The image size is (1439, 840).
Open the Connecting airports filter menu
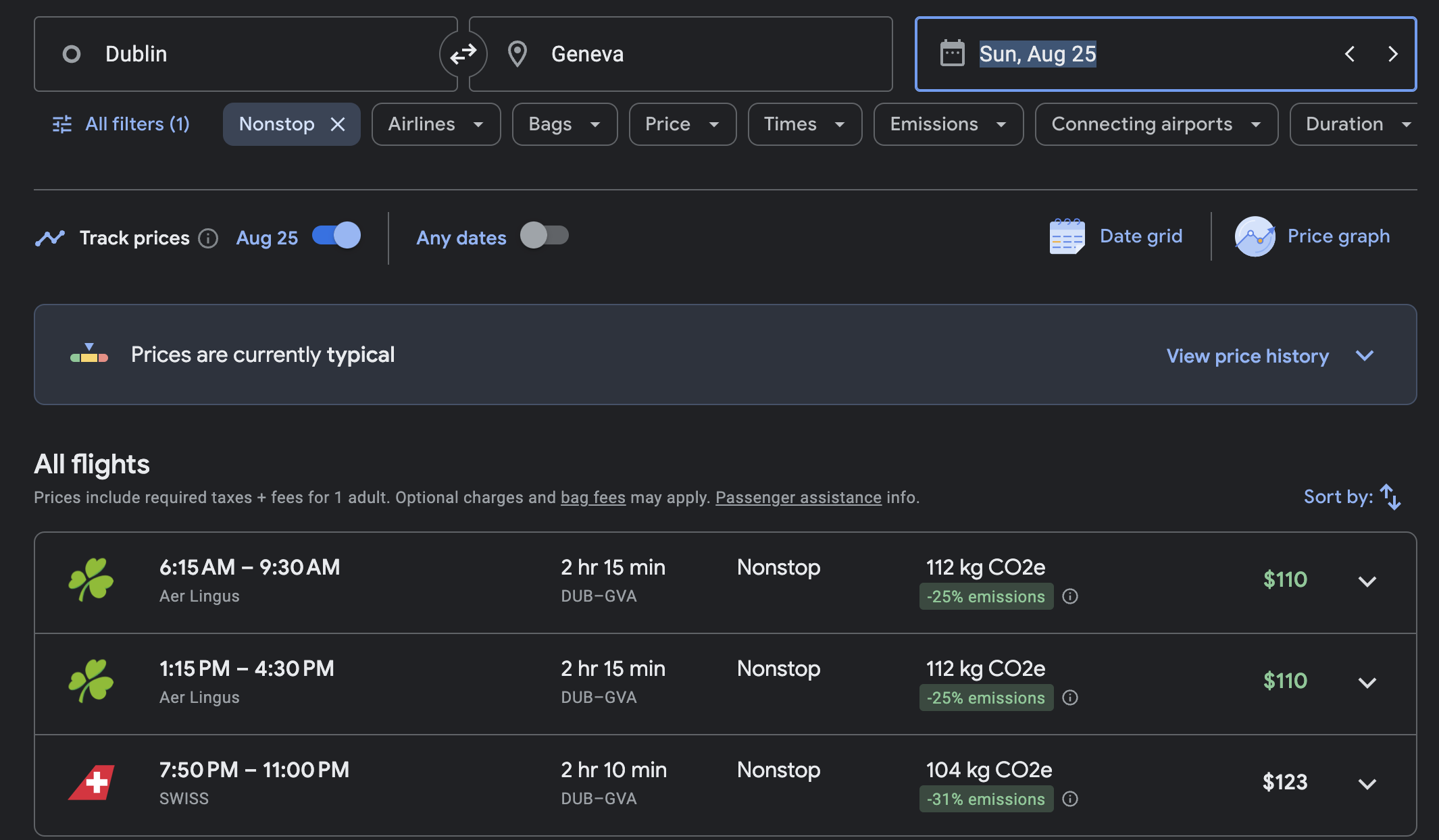pos(1155,124)
